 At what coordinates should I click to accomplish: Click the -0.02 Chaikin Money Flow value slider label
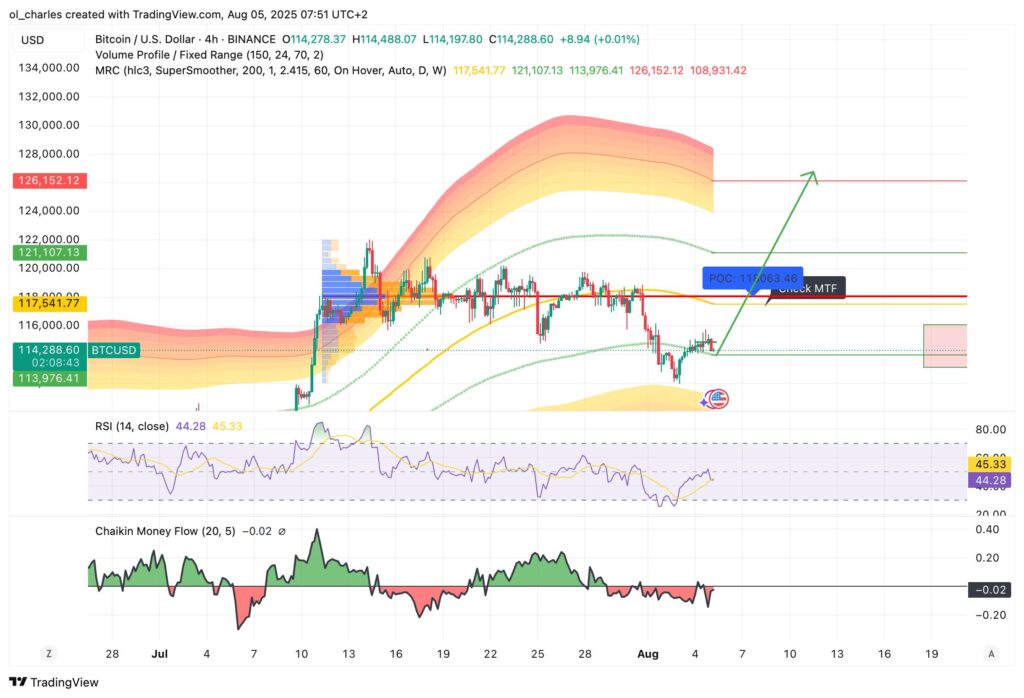click(988, 589)
